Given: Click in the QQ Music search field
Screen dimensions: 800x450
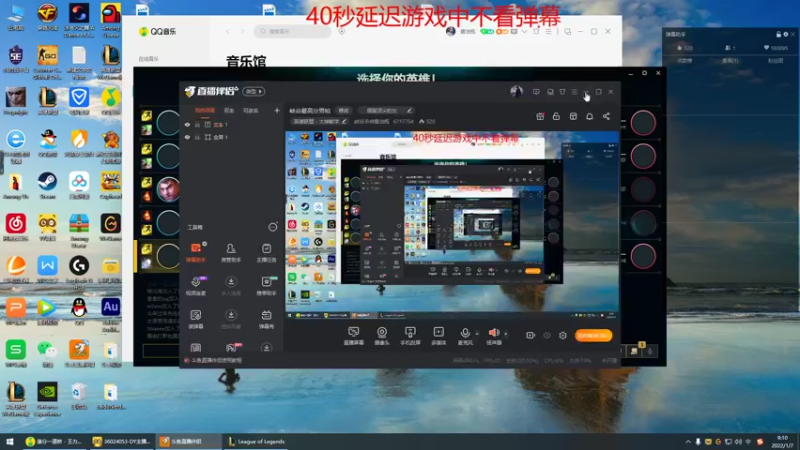Looking at the screenshot, I should click(293, 31).
